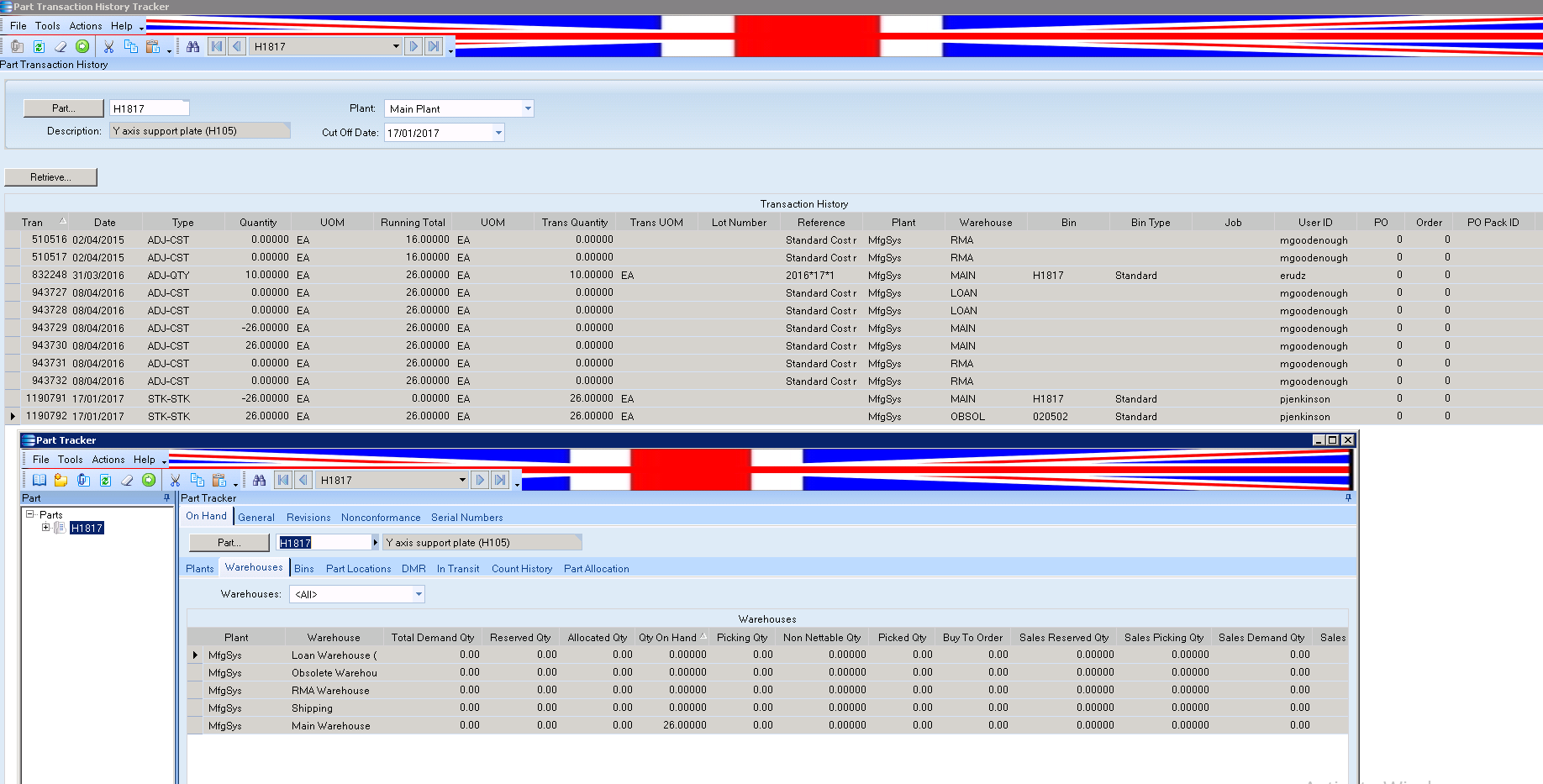The height and width of the screenshot is (784, 1543).
Task: Go to previous record in the top navigator
Action: (237, 47)
